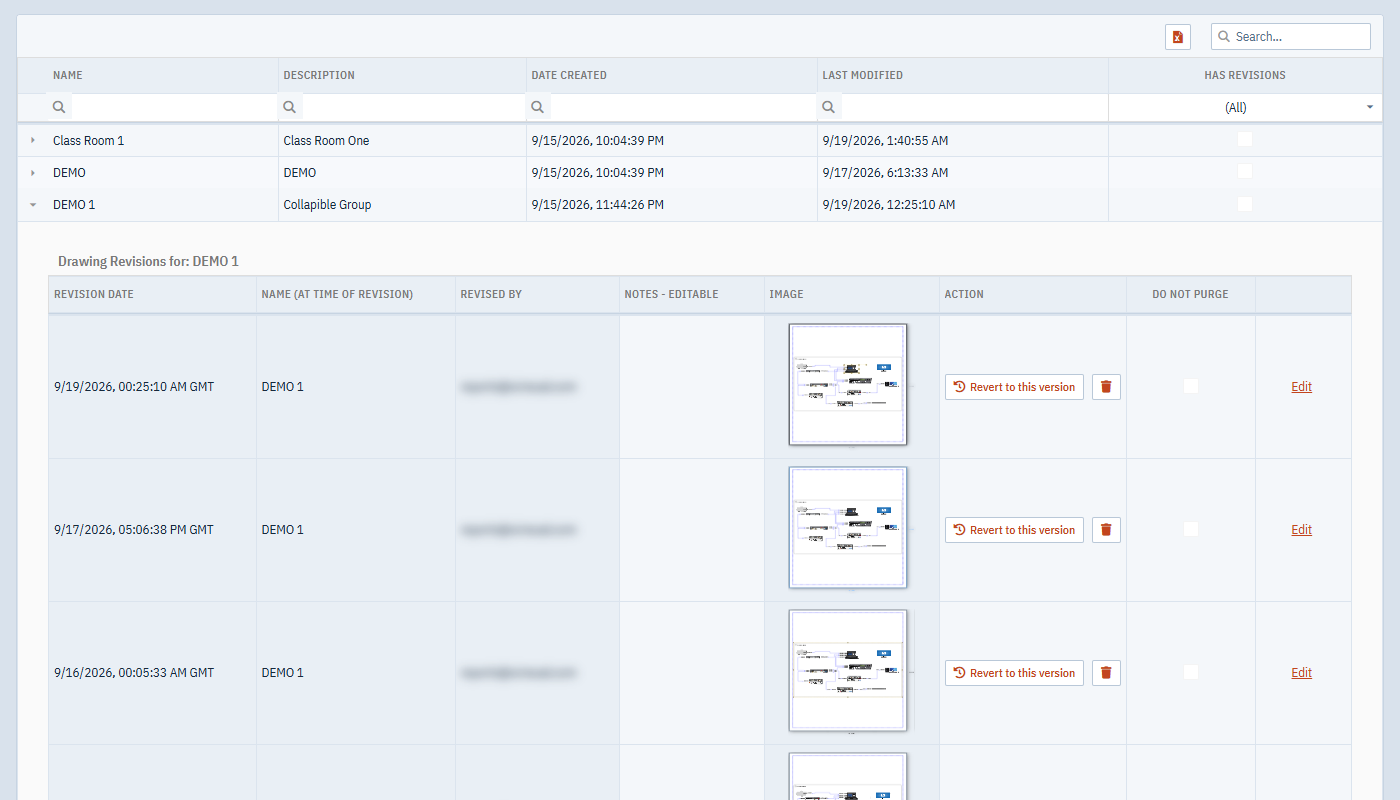Click the '9/17/2026, 6:13:33 AM' cell
Screen dimensions: 1400x800
962,173
